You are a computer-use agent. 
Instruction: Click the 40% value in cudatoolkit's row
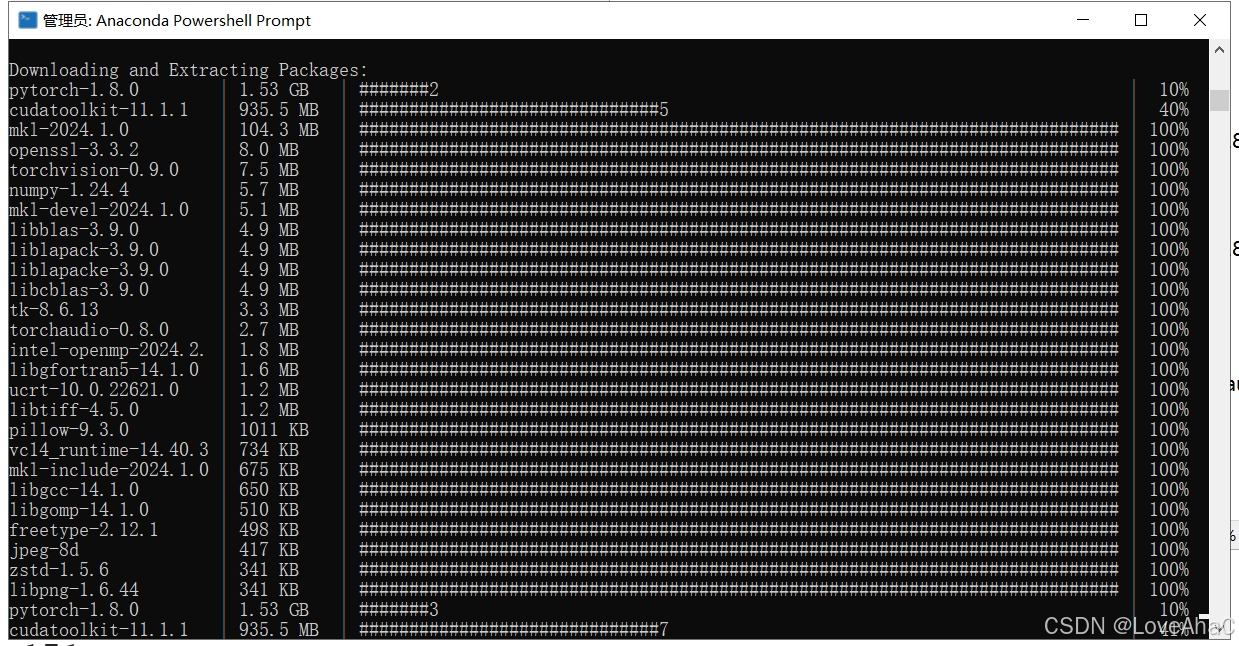pyautogui.click(x=1174, y=110)
